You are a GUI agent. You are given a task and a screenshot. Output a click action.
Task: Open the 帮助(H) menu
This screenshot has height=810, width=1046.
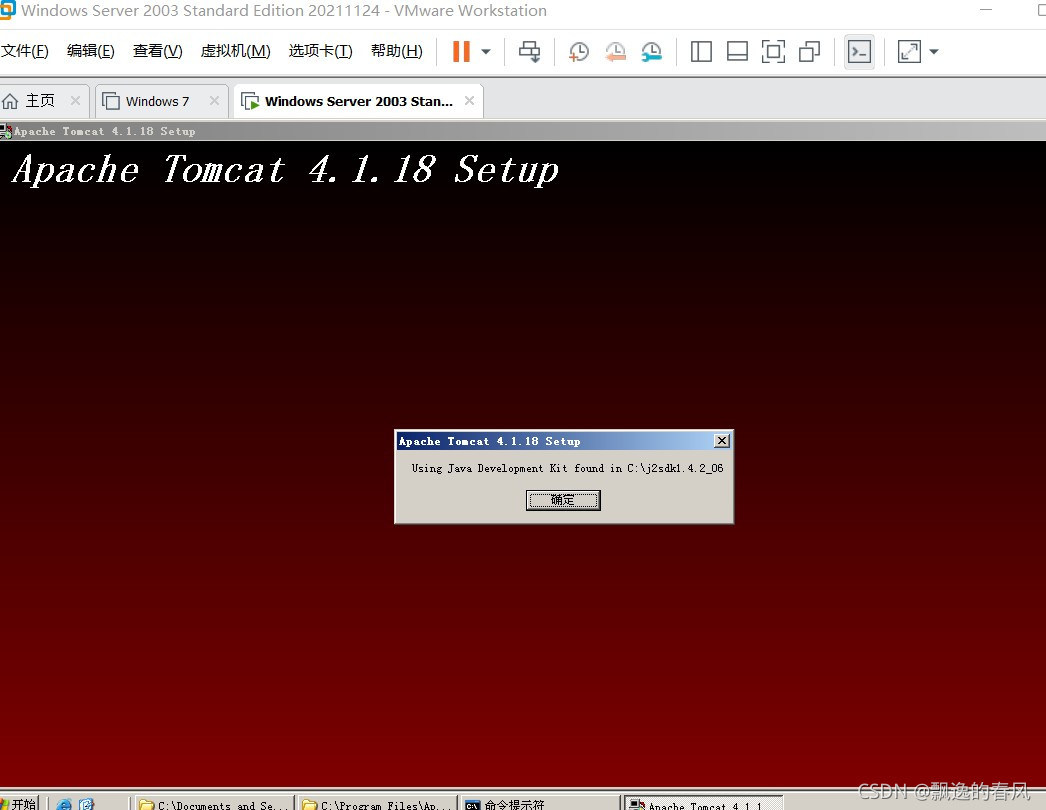tap(397, 51)
